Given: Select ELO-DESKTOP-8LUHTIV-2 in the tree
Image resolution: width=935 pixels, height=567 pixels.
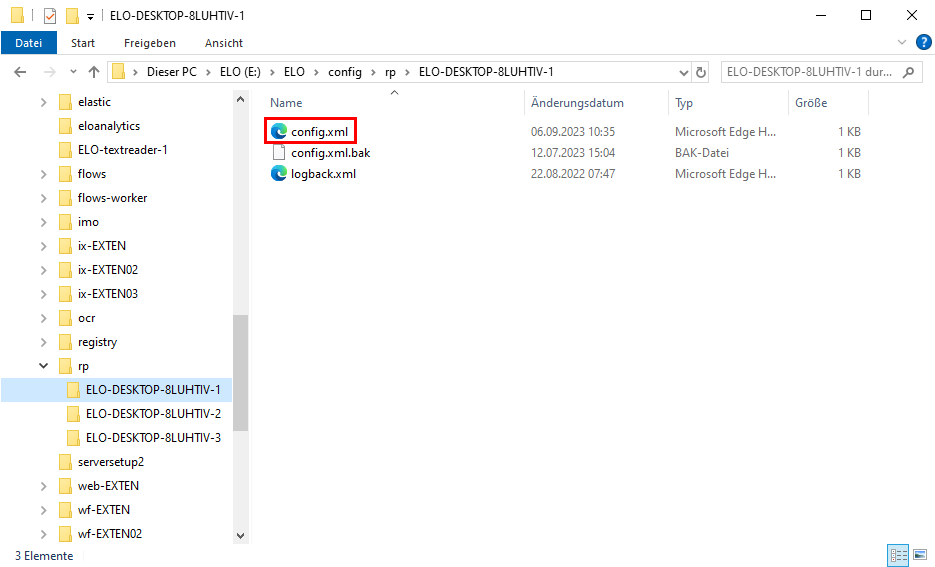Looking at the screenshot, I should [153, 413].
